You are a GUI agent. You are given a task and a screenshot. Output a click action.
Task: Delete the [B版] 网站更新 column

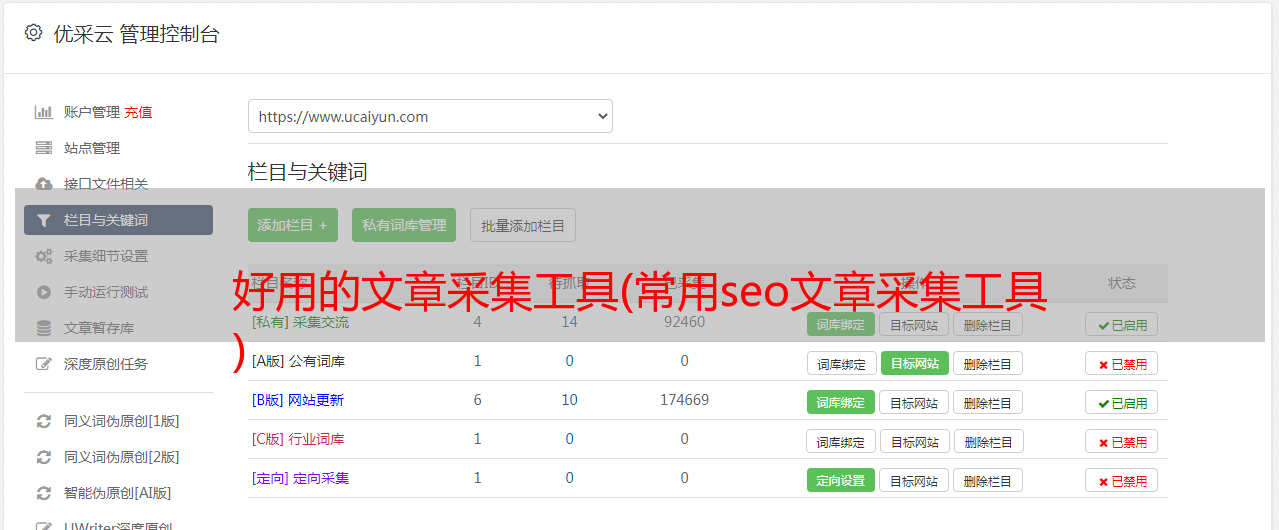click(x=988, y=402)
